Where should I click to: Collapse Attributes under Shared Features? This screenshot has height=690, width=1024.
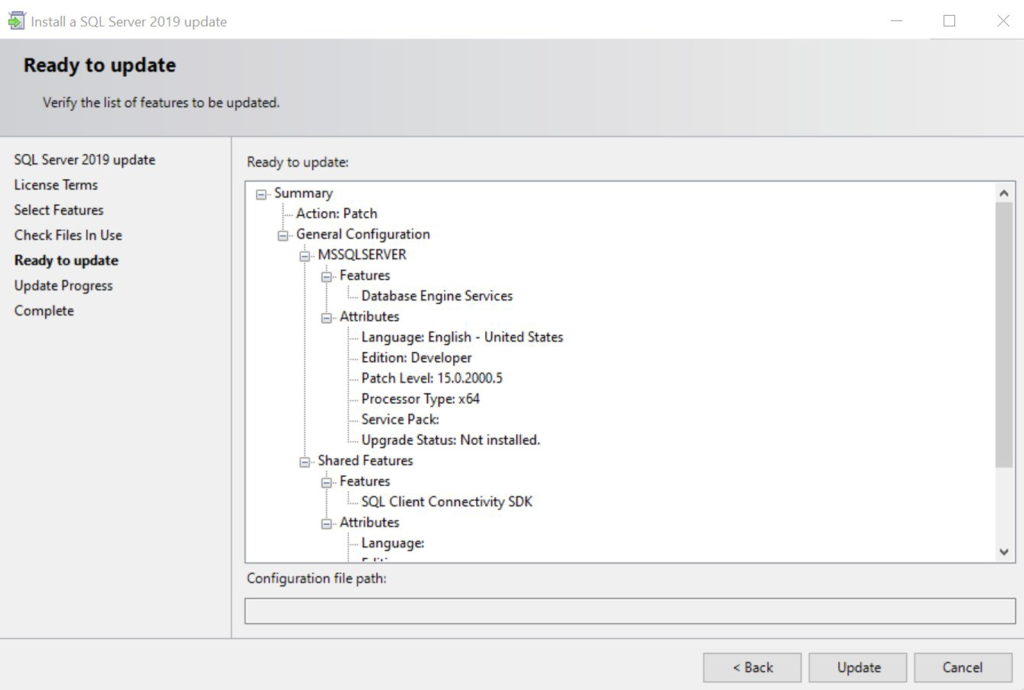(327, 524)
